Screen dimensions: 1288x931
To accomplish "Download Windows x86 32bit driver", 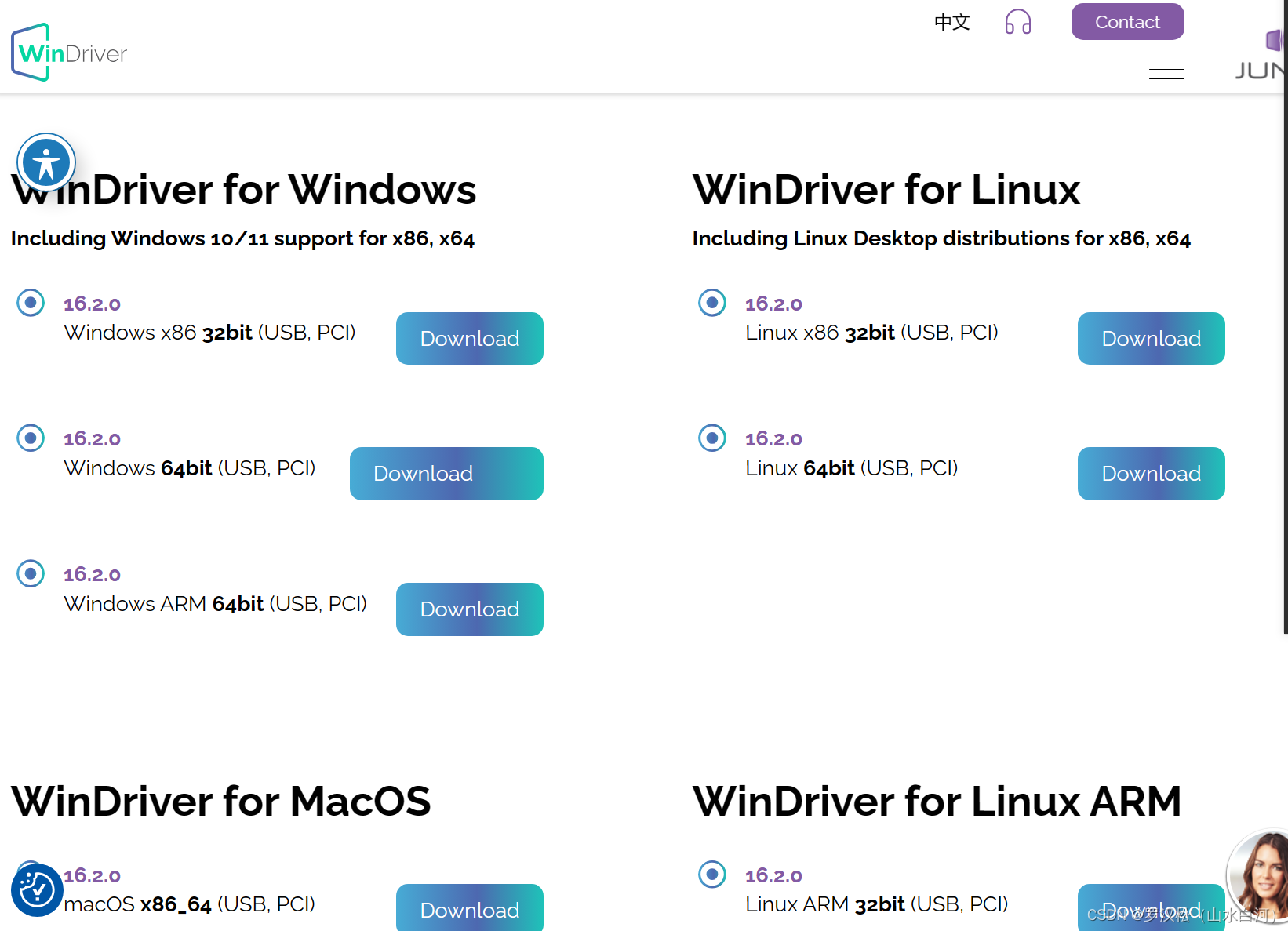I will pyautogui.click(x=469, y=338).
